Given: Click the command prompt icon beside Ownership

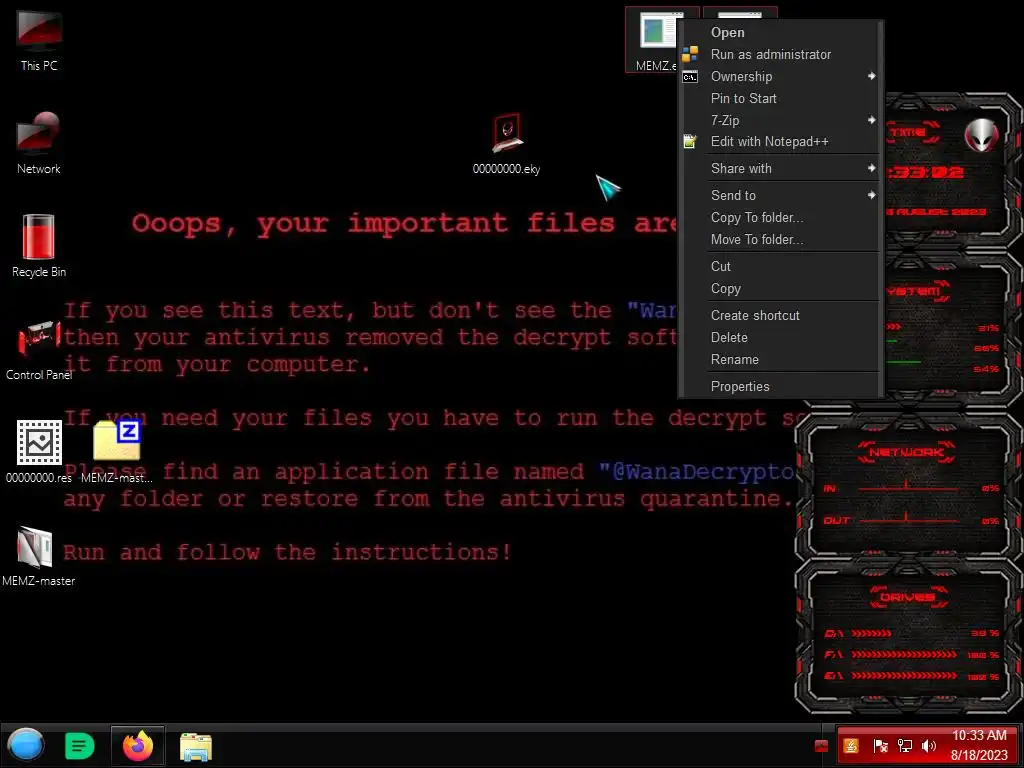Looking at the screenshot, I should (x=690, y=77).
